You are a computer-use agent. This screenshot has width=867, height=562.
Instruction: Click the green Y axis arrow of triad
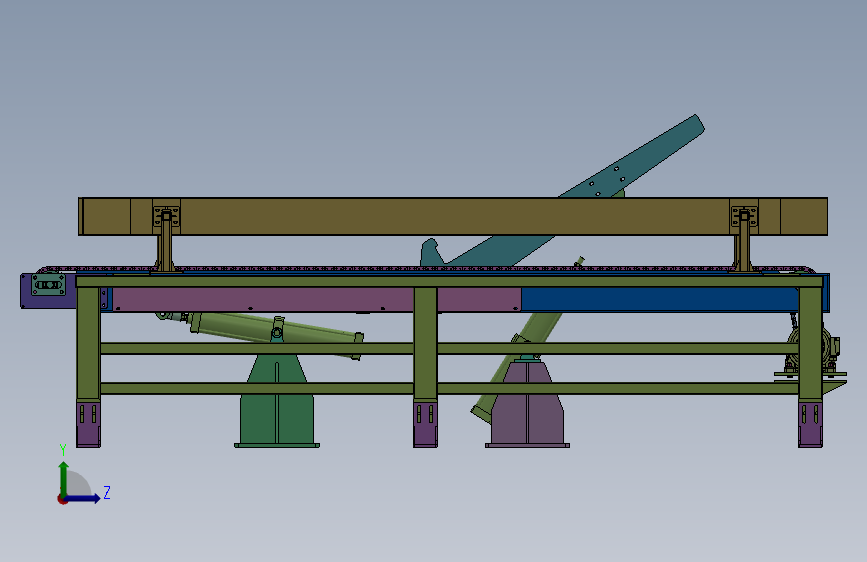[x=64, y=478]
